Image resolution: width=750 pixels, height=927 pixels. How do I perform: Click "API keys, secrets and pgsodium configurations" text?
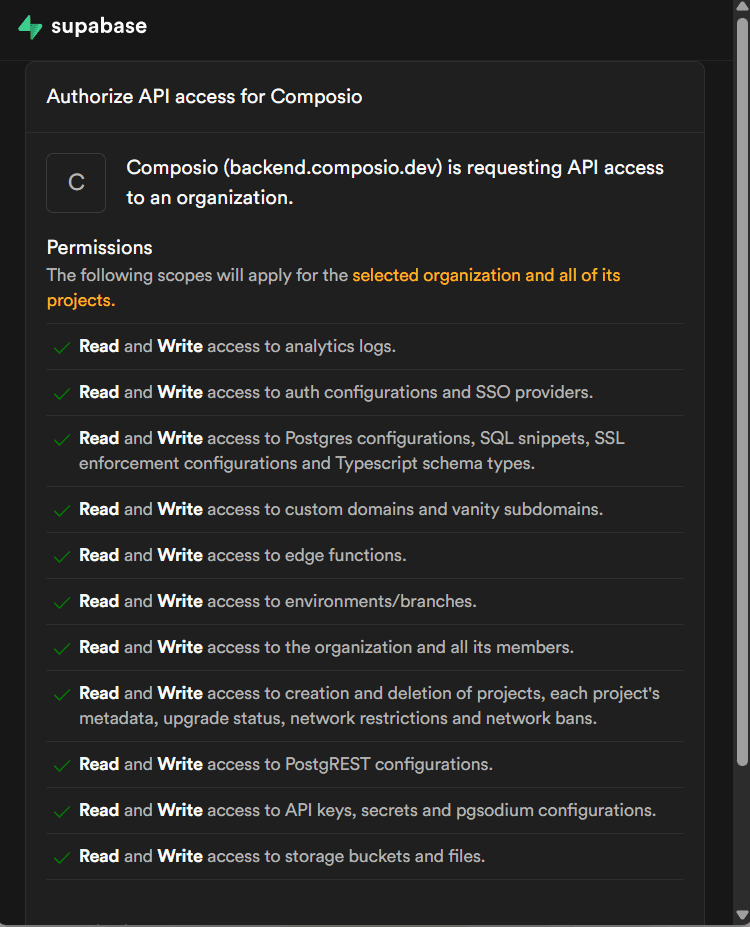(470, 811)
